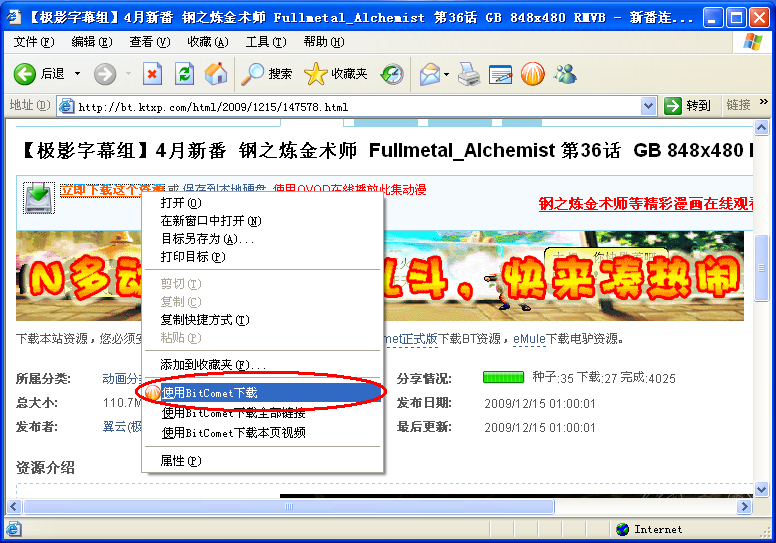Click the IE icon in the status bar
776x543 pixels.
coord(13,529)
